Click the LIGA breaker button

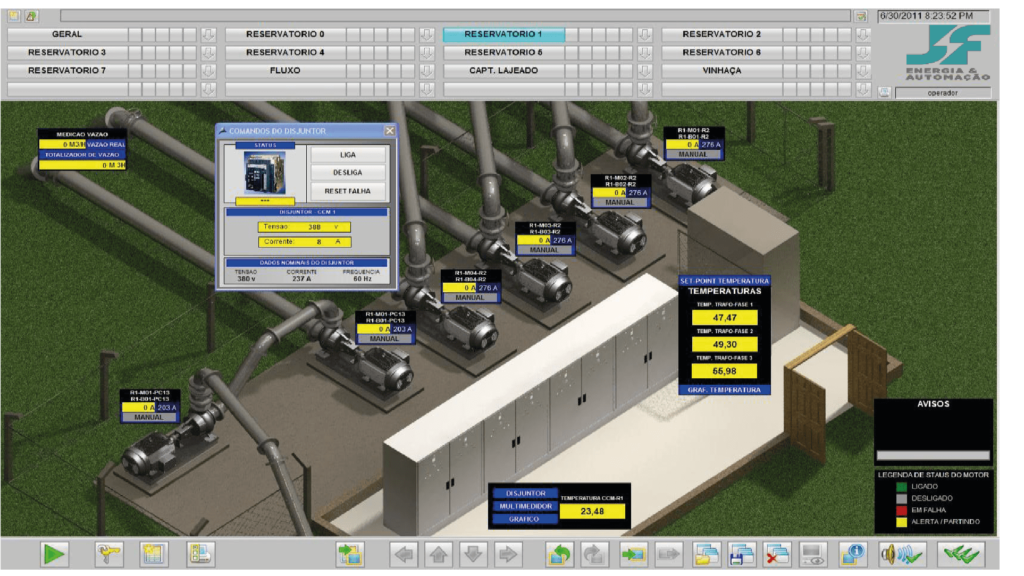tap(347, 155)
